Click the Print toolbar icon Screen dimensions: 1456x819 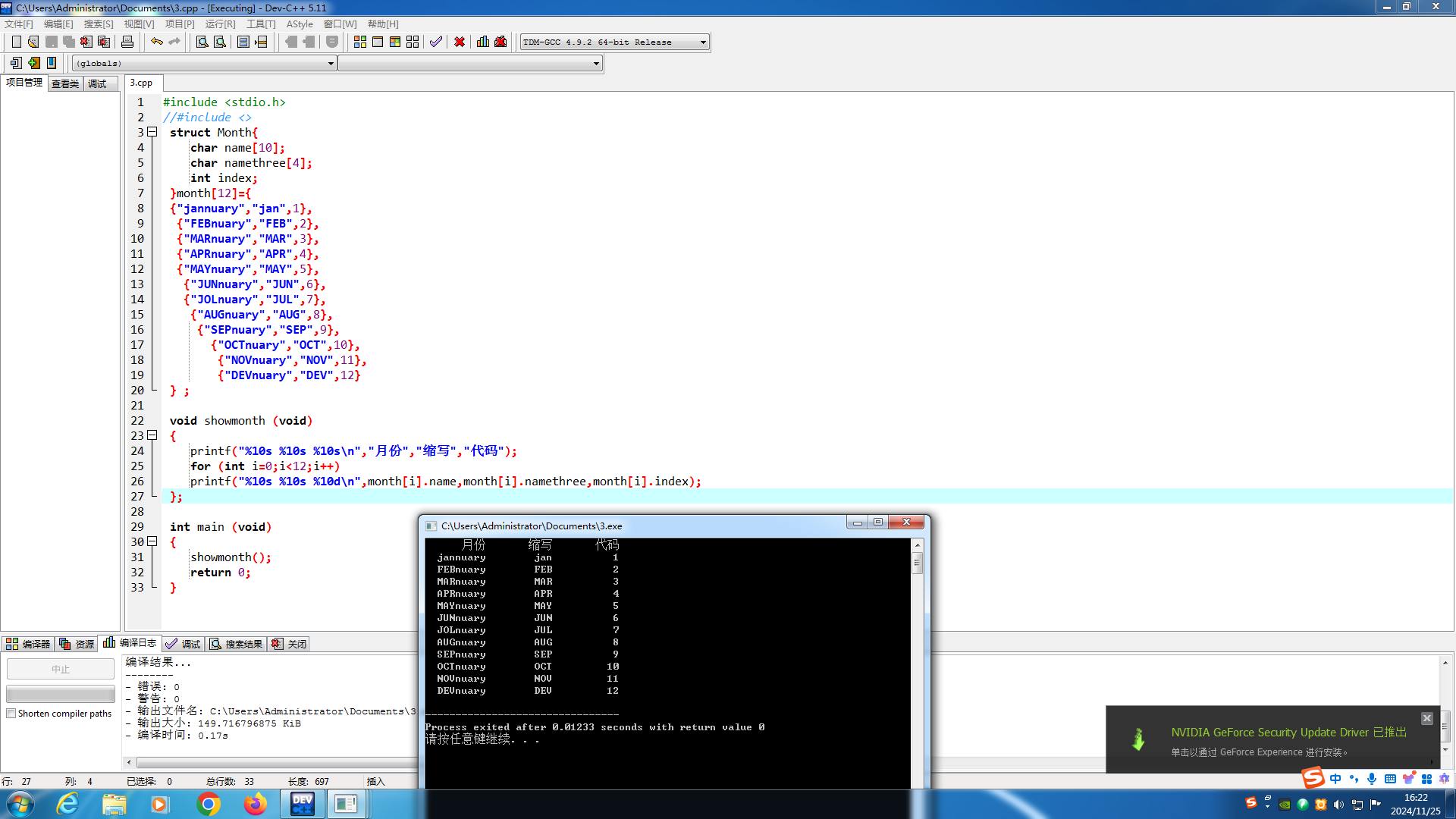point(127,42)
